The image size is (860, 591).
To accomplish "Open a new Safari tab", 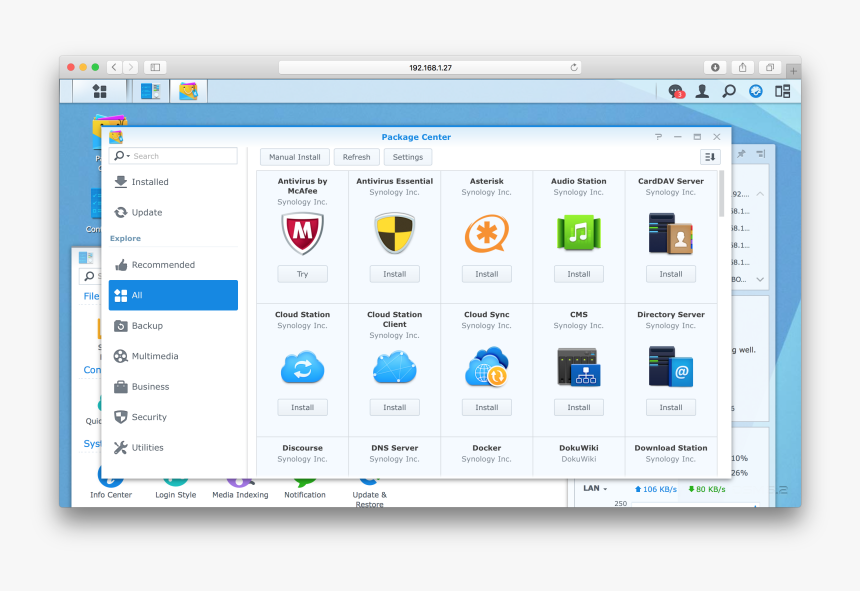I will point(793,71).
